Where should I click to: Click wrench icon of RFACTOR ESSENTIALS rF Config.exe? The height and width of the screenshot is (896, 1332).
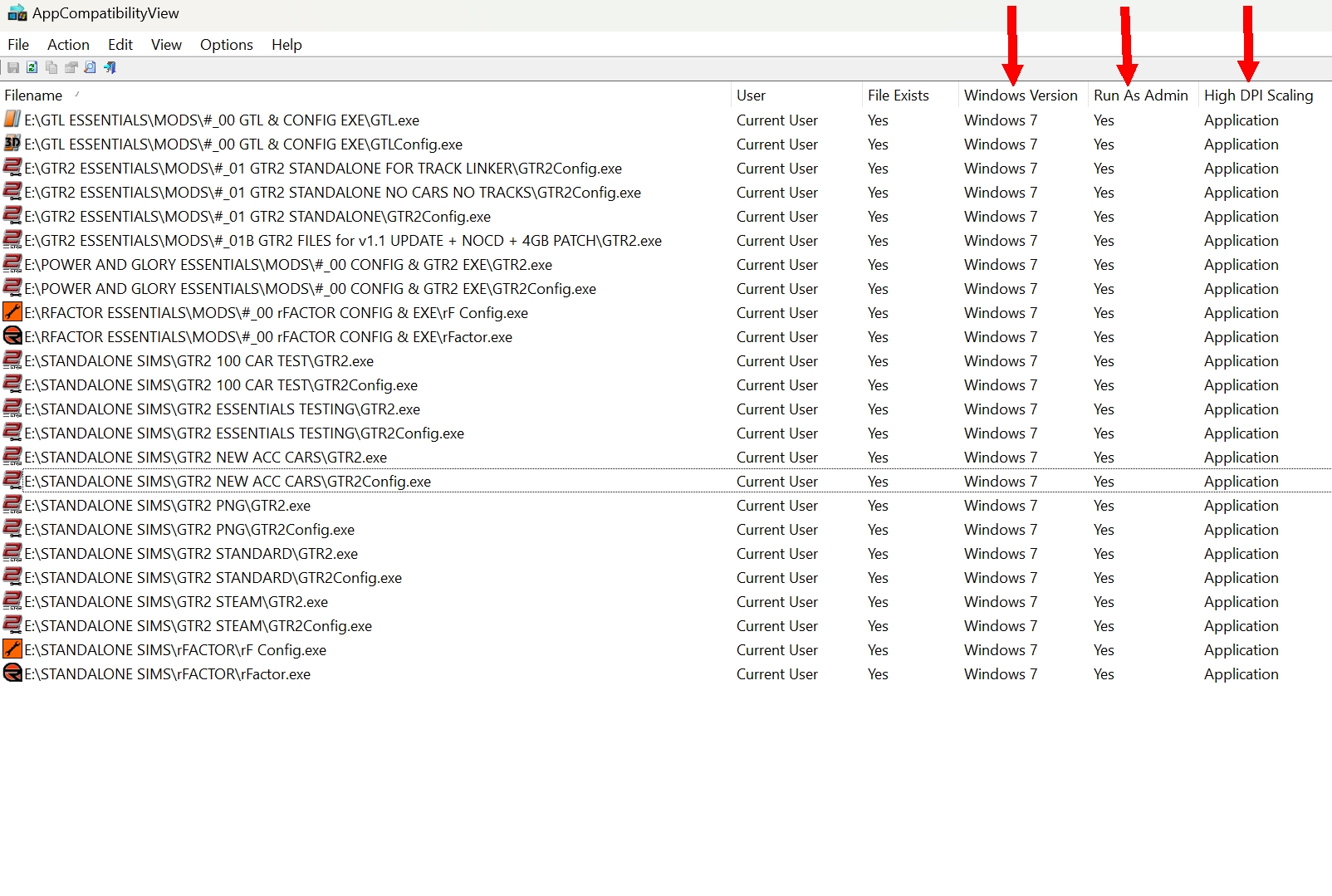tap(12, 312)
